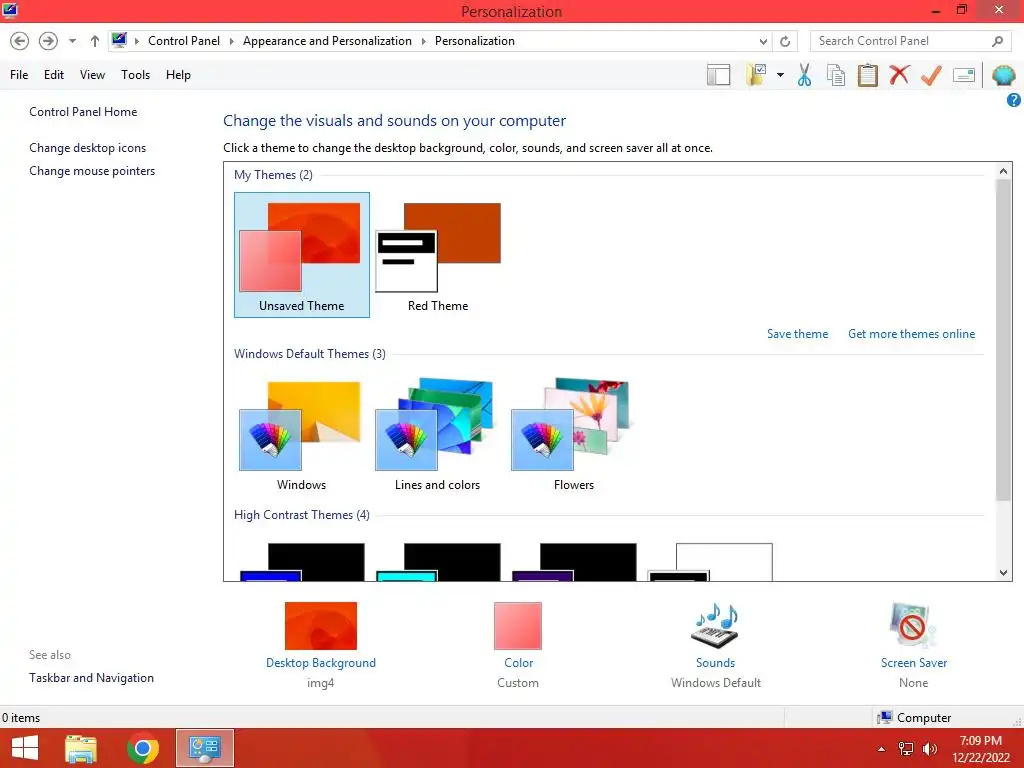Screen dimensions: 1024x768
Task: Refresh the Personalization page
Action: [785, 41]
